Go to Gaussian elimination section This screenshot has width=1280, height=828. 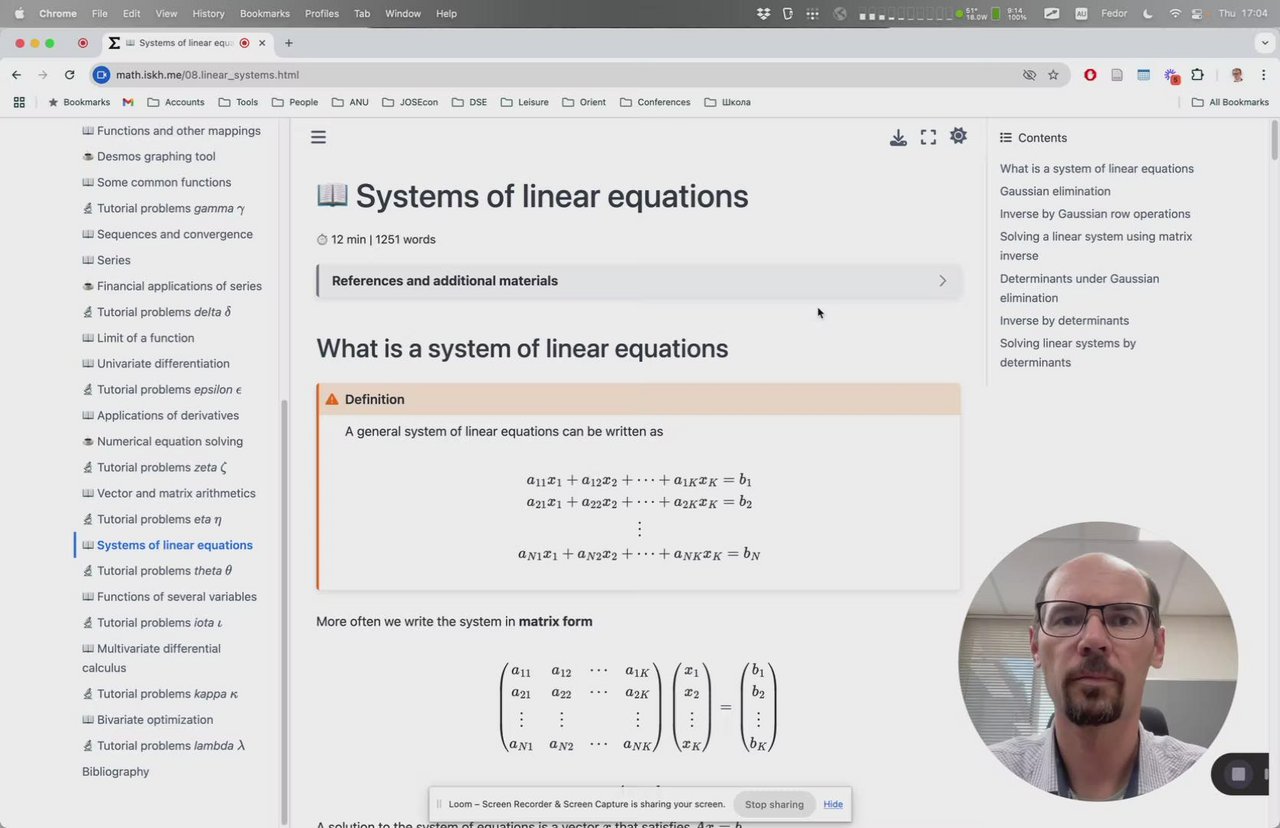click(1055, 191)
